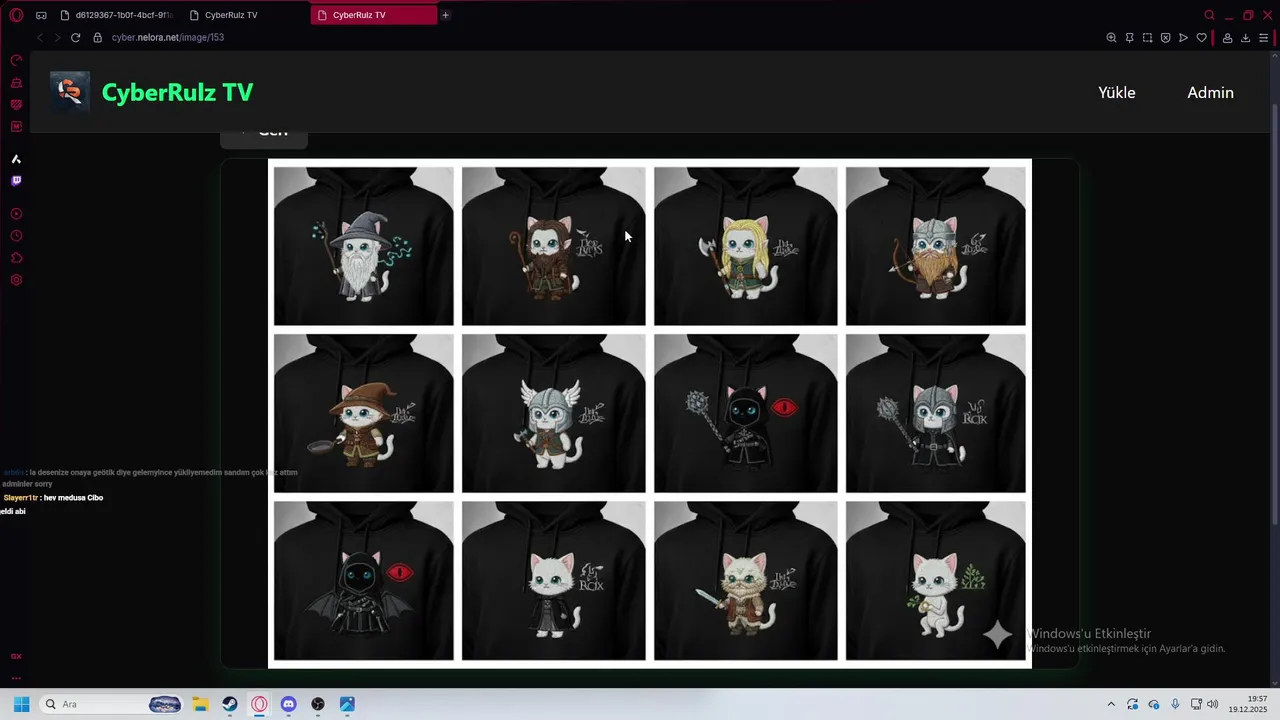Screen dimensions: 1280x720
Task: Click the bat-winged dark cat hoodie
Action: coord(363,580)
